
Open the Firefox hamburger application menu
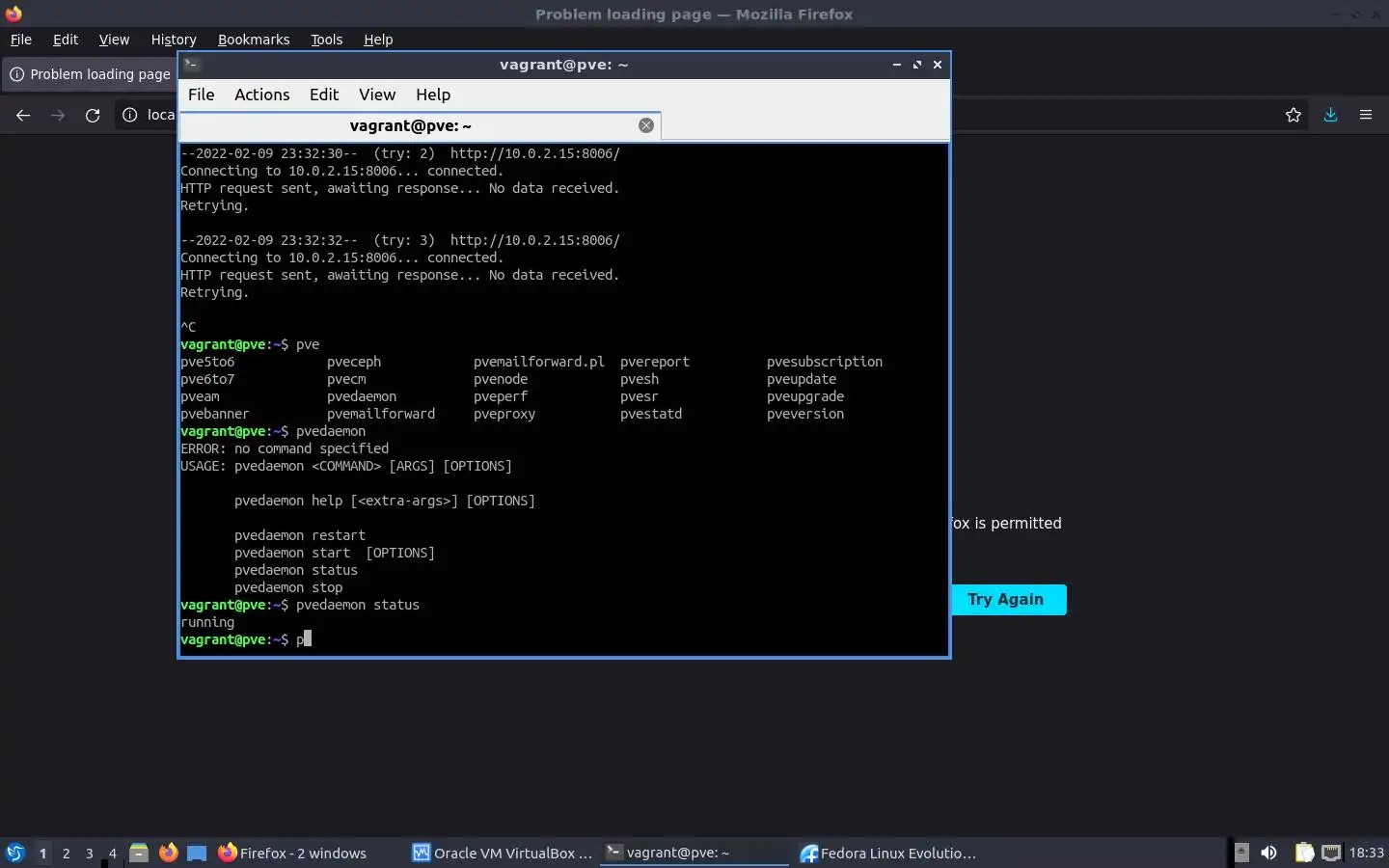point(1366,115)
